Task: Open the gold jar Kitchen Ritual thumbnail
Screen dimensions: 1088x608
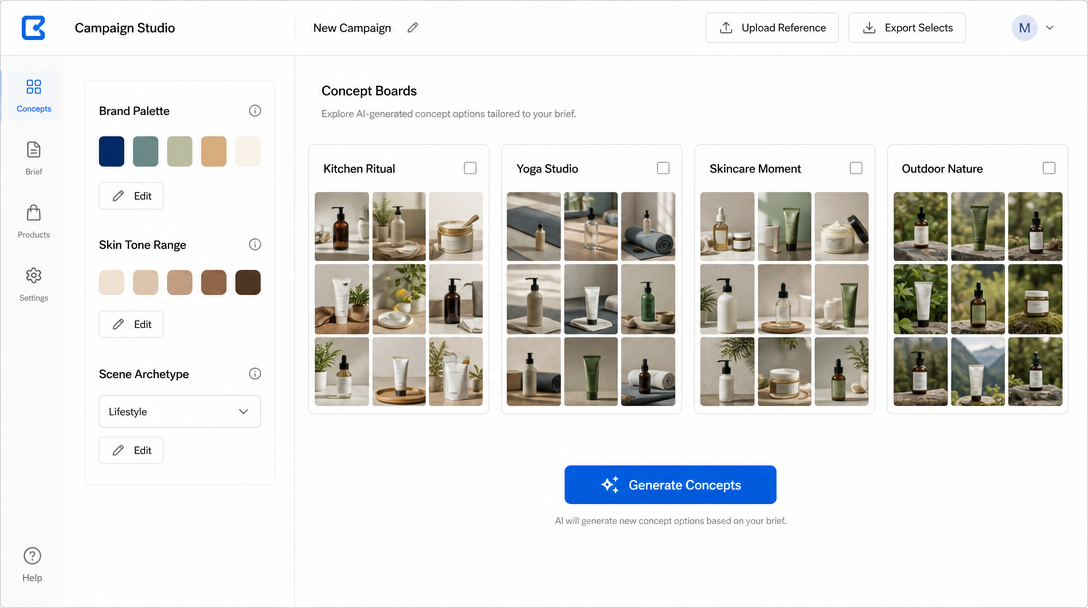Action: [x=456, y=226]
